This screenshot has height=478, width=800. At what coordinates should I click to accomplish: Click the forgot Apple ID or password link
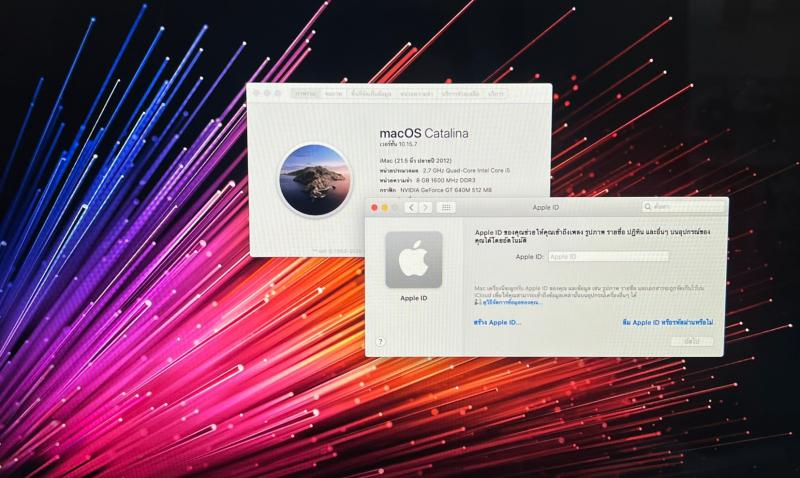coord(667,322)
